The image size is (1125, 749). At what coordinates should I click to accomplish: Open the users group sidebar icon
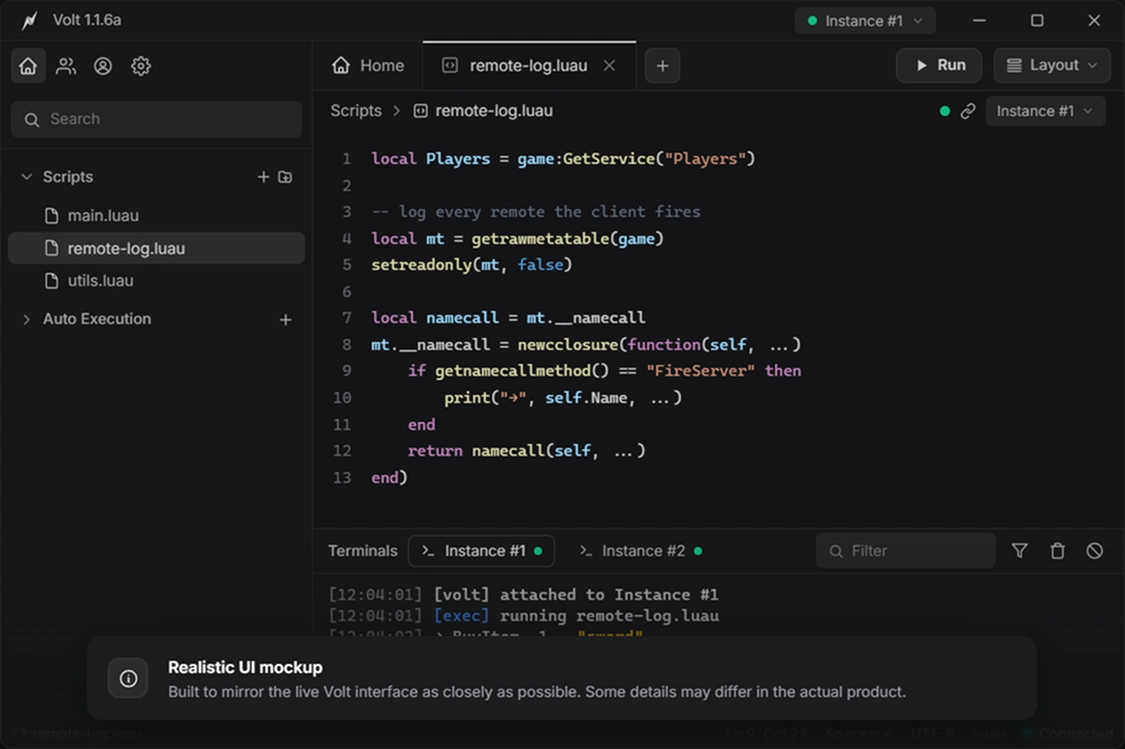[66, 66]
